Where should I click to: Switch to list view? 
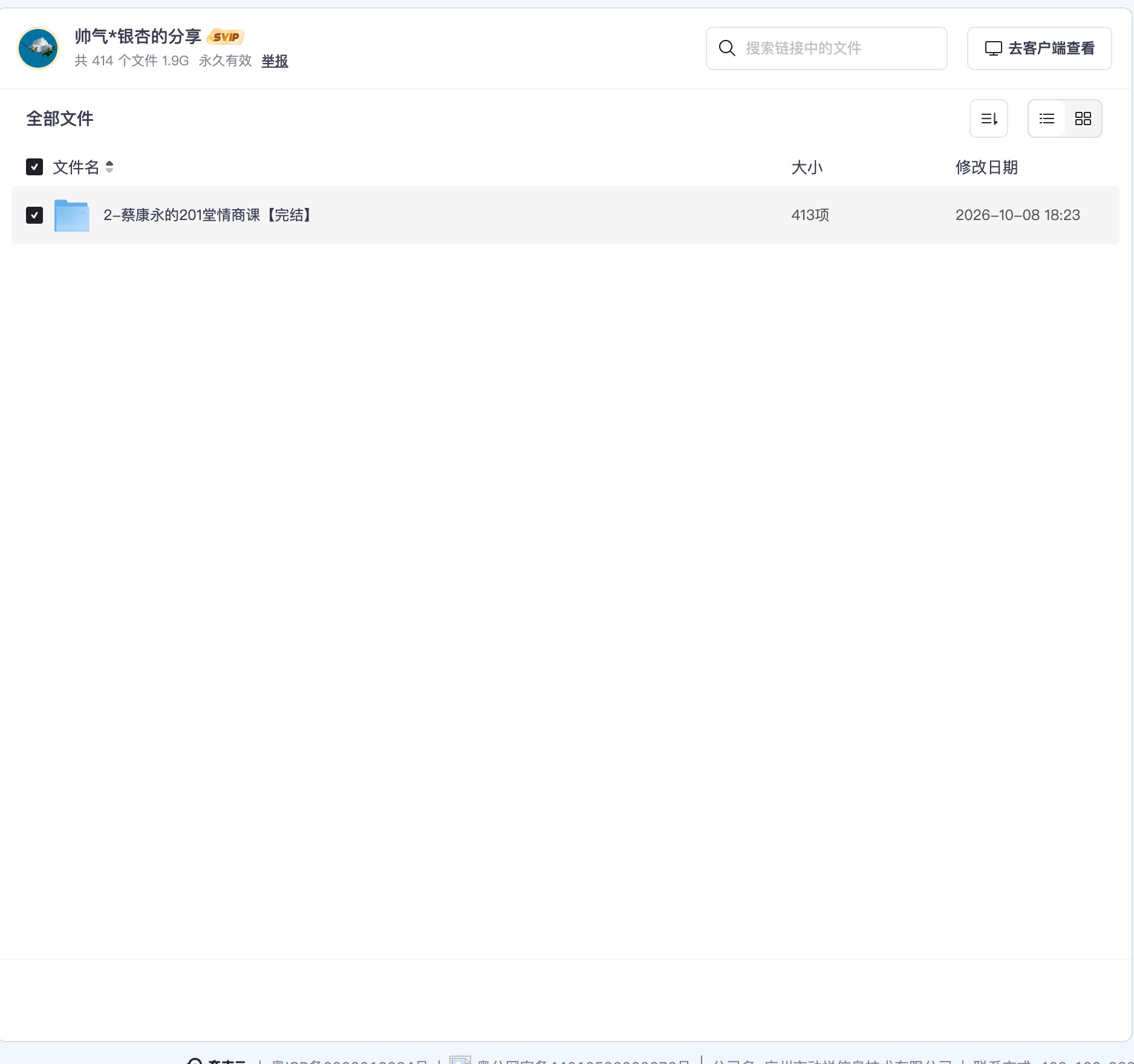point(1047,118)
